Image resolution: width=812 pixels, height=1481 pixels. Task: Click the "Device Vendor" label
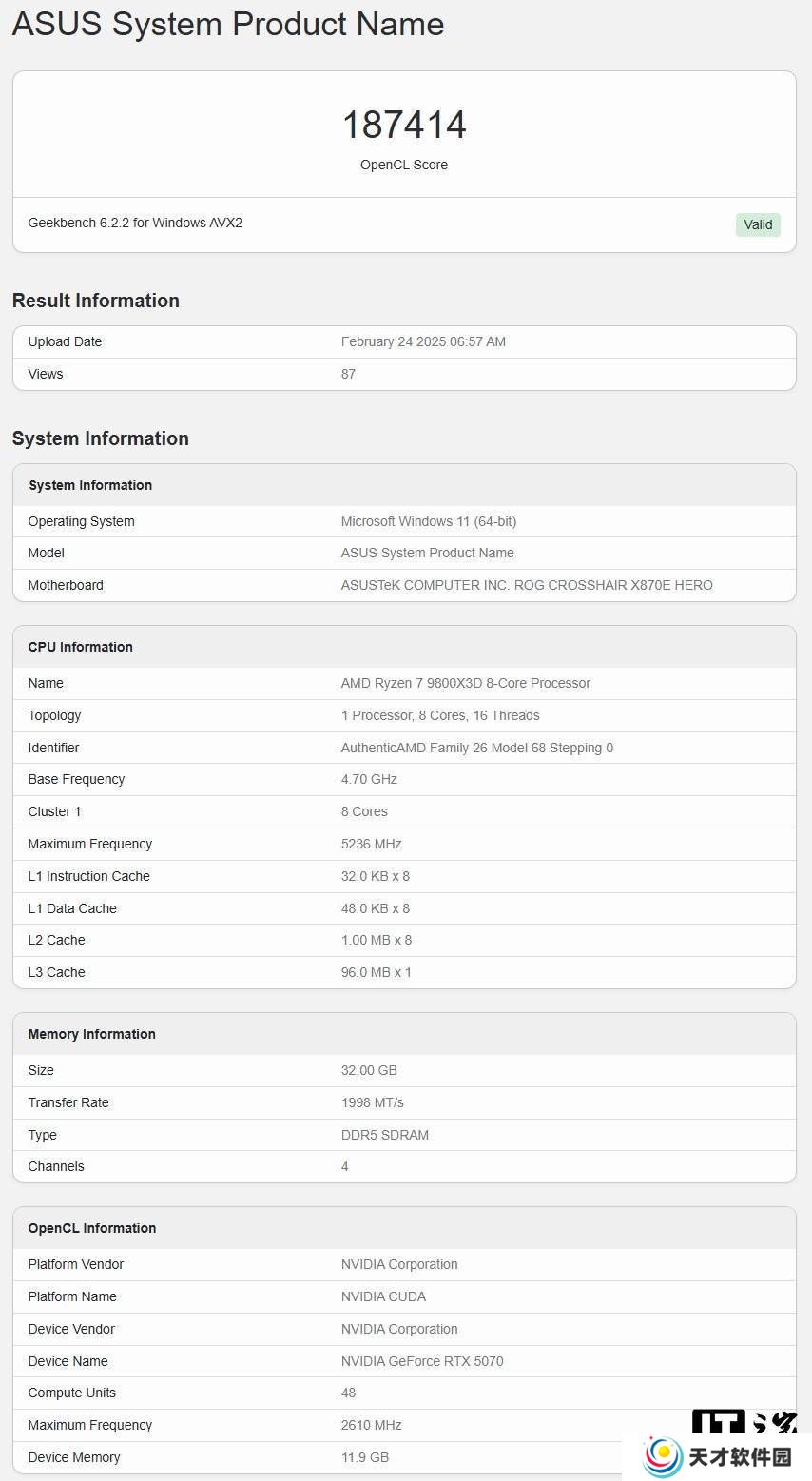pos(71,1329)
